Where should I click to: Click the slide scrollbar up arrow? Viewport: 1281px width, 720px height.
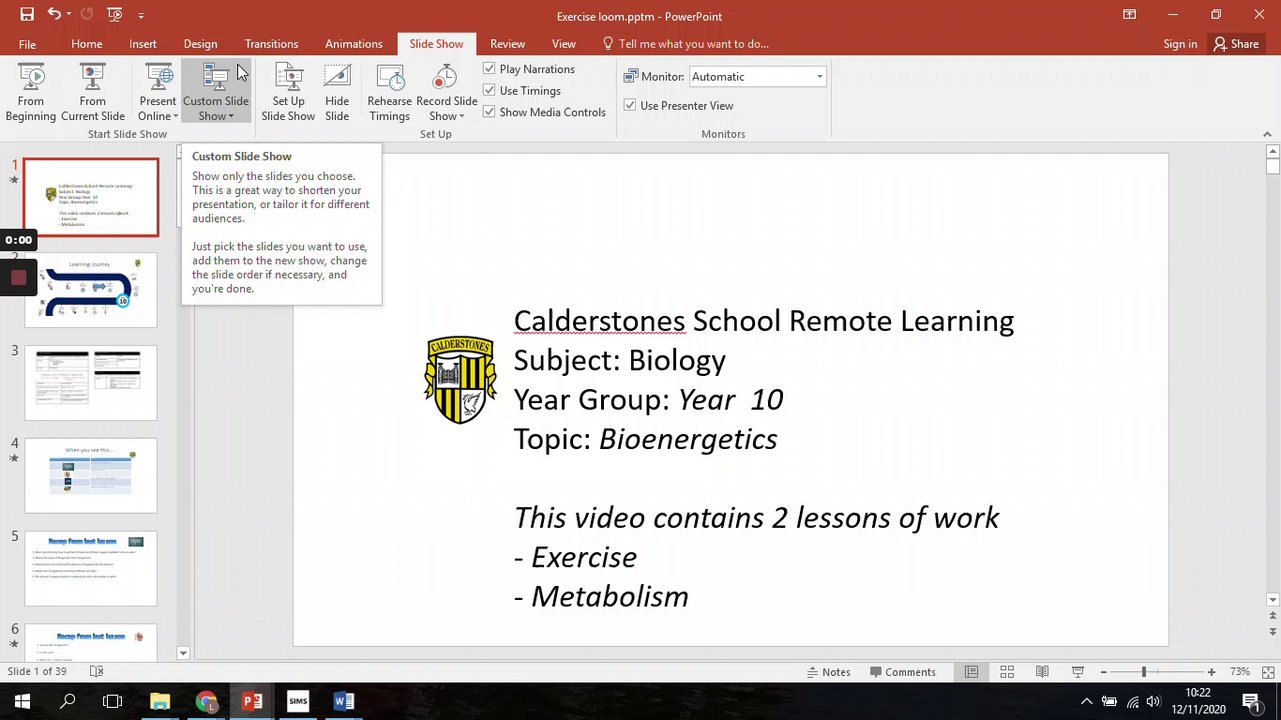tap(1272, 152)
